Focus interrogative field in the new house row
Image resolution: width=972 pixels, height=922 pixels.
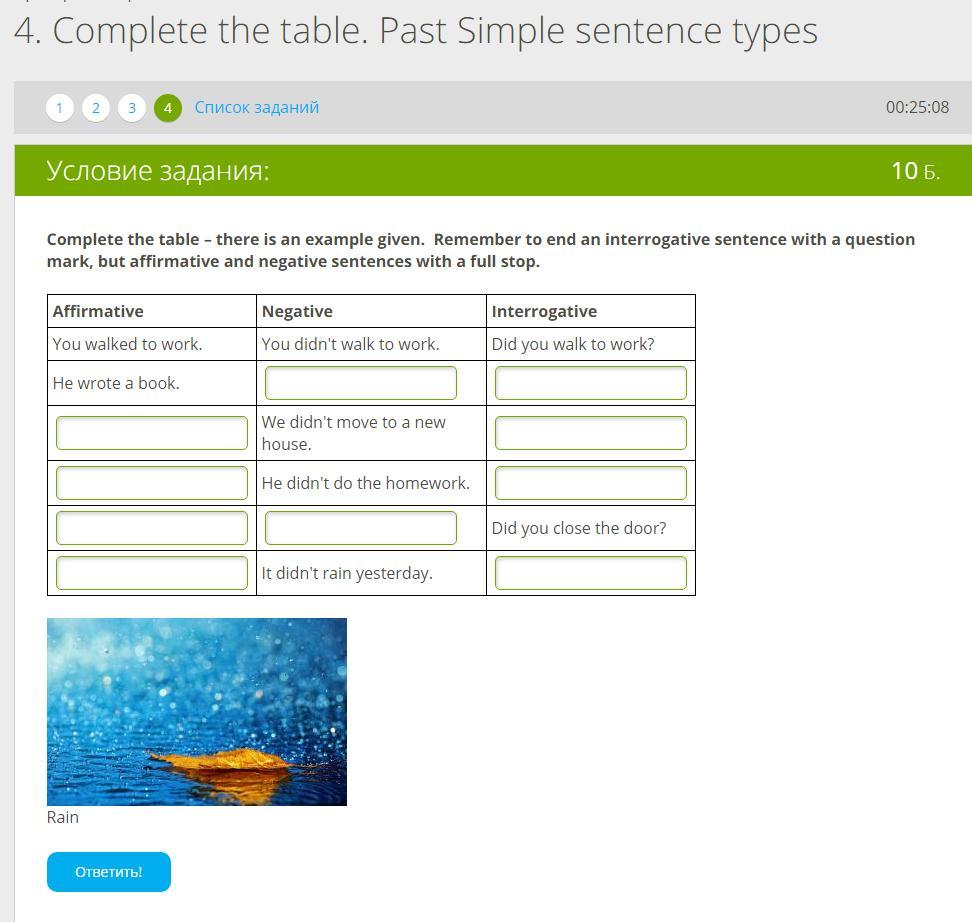tap(591, 433)
